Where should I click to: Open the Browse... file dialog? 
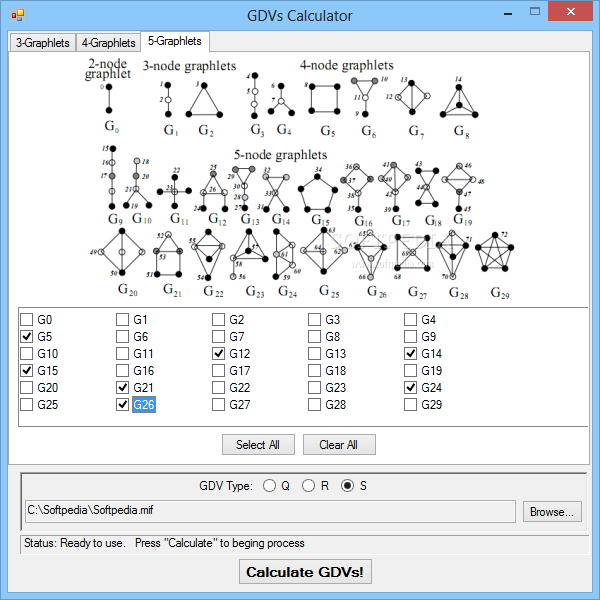click(552, 512)
